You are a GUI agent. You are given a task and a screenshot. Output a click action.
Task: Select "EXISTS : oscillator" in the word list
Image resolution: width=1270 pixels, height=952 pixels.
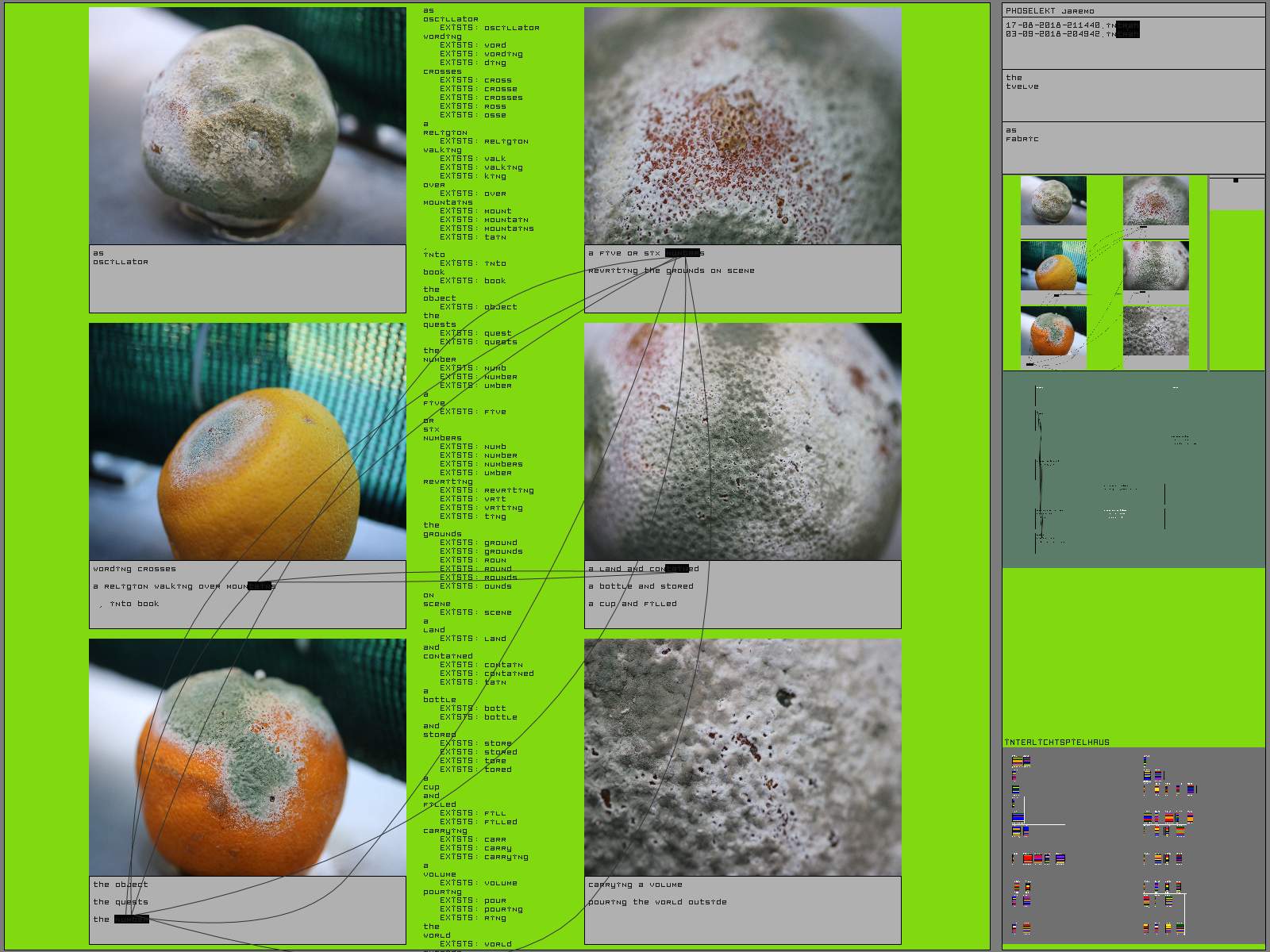pos(489,28)
